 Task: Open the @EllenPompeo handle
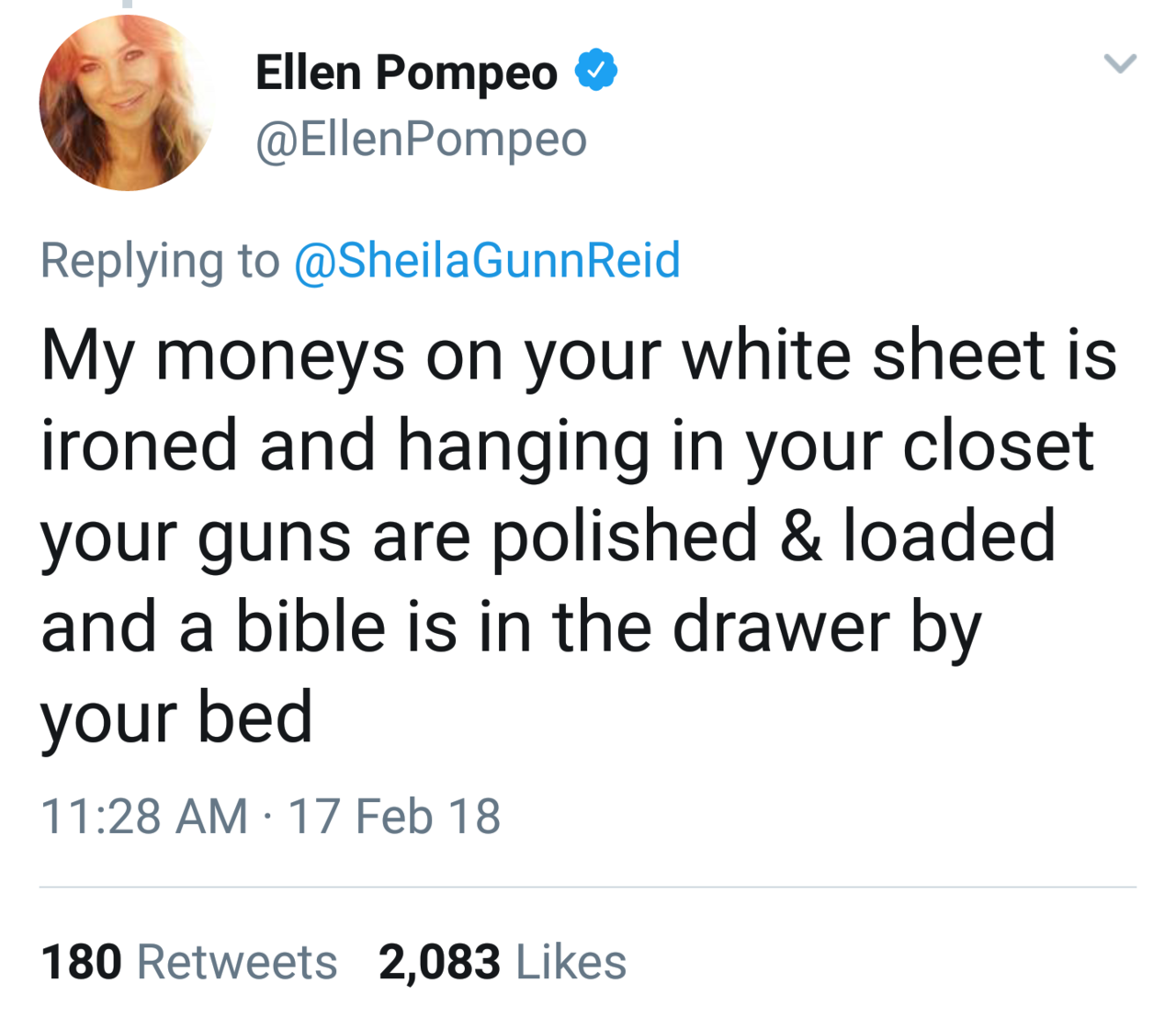(x=421, y=140)
